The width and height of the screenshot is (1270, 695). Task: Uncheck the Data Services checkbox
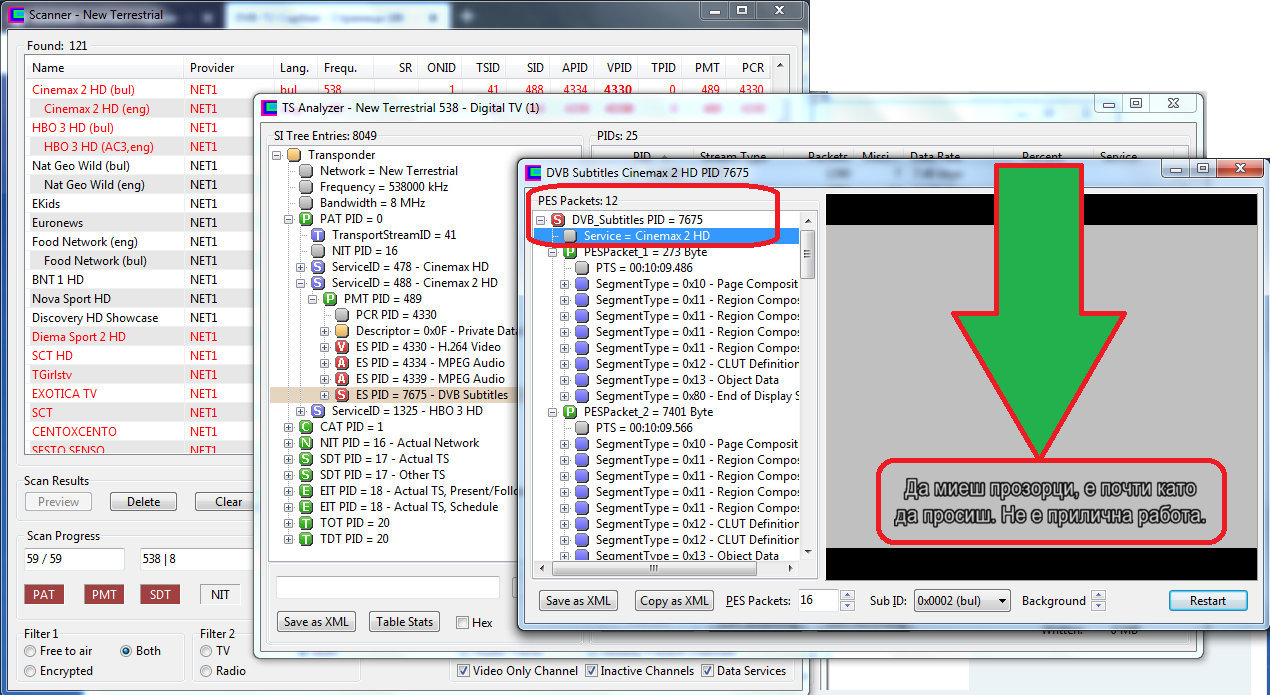pyautogui.click(x=708, y=671)
